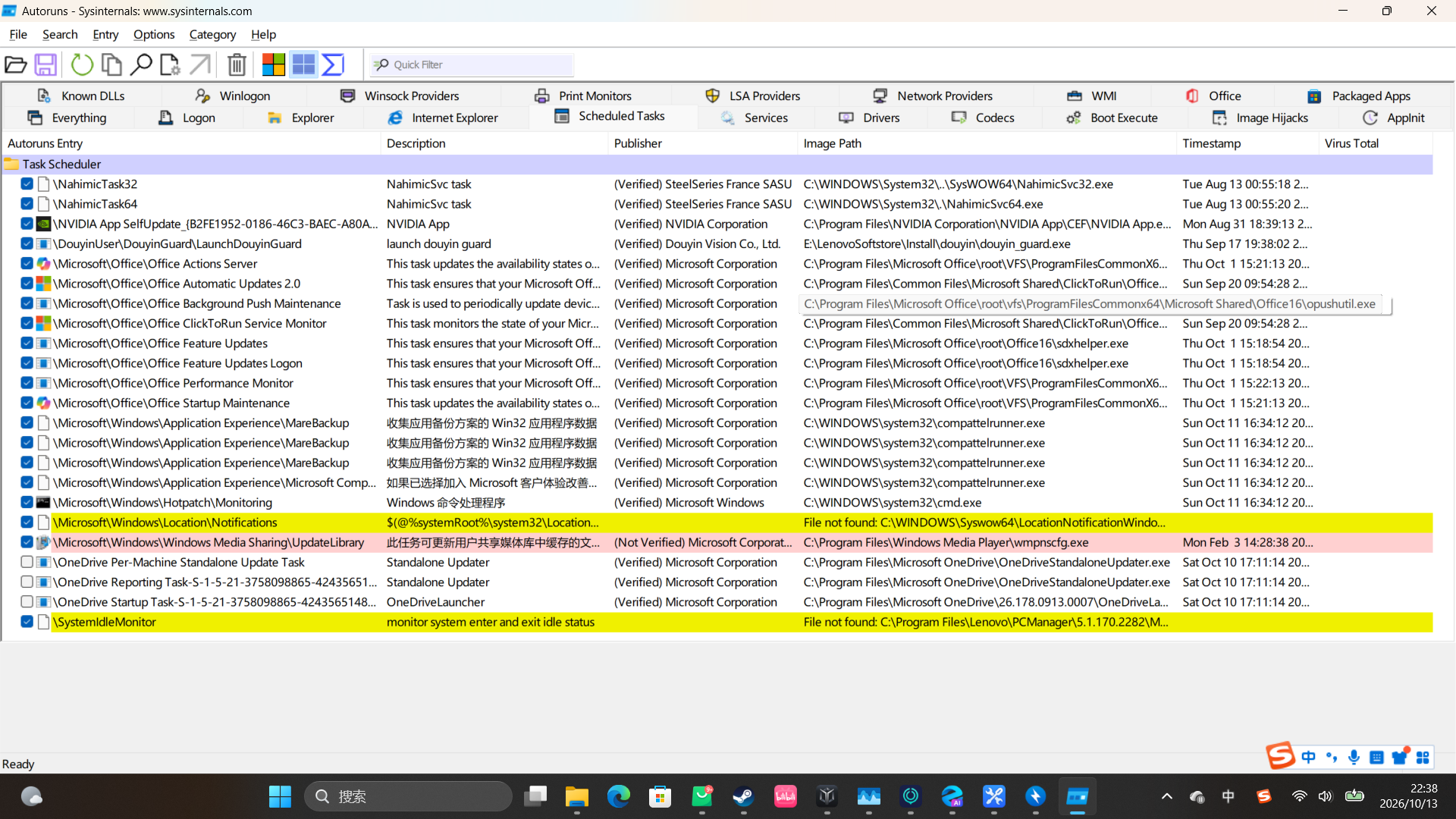Image resolution: width=1456 pixels, height=819 pixels.
Task: Sort by Description column header
Action: 494,143
